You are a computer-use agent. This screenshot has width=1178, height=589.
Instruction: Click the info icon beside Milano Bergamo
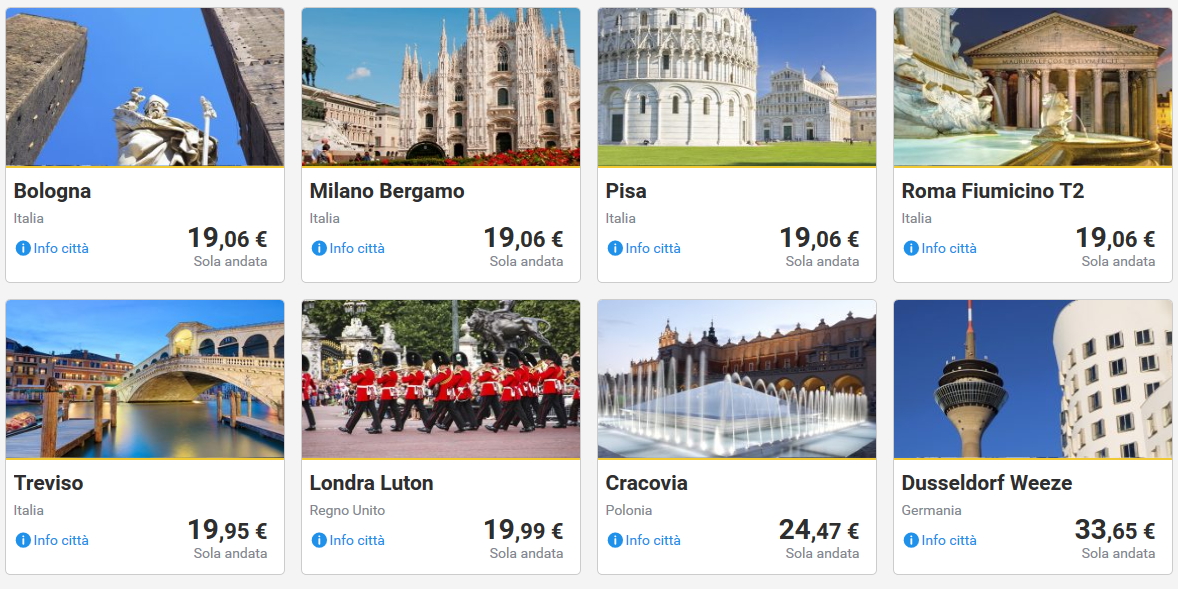pos(319,248)
